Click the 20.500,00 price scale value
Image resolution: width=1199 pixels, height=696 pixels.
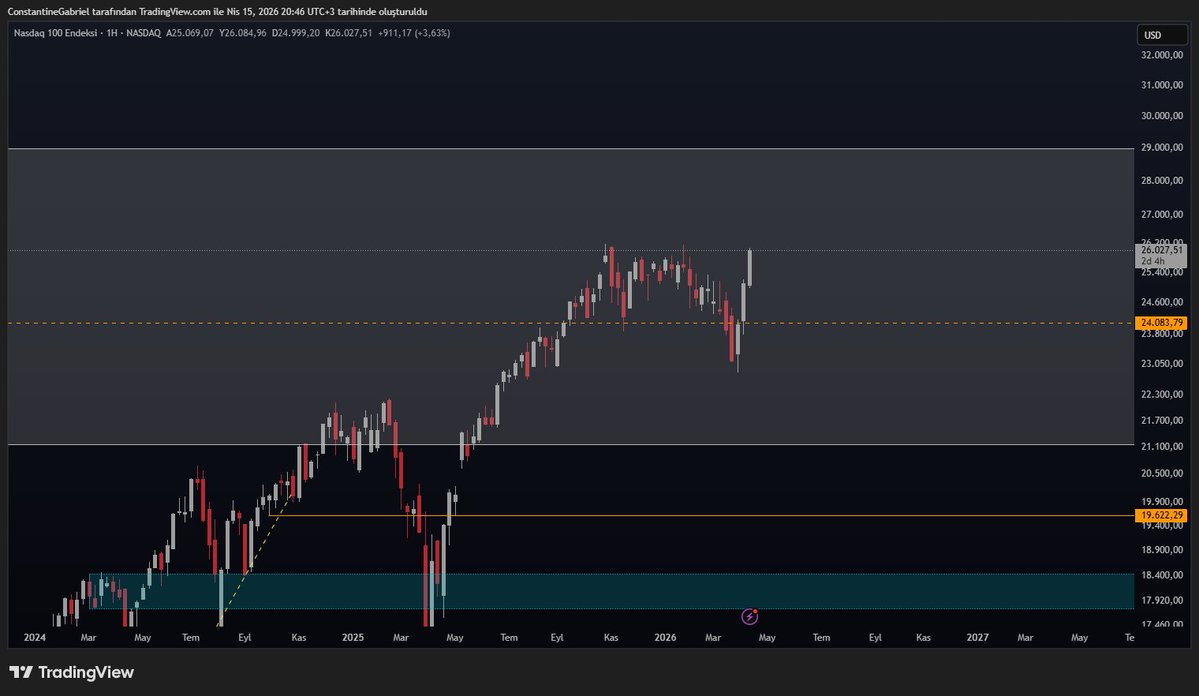(1162, 473)
